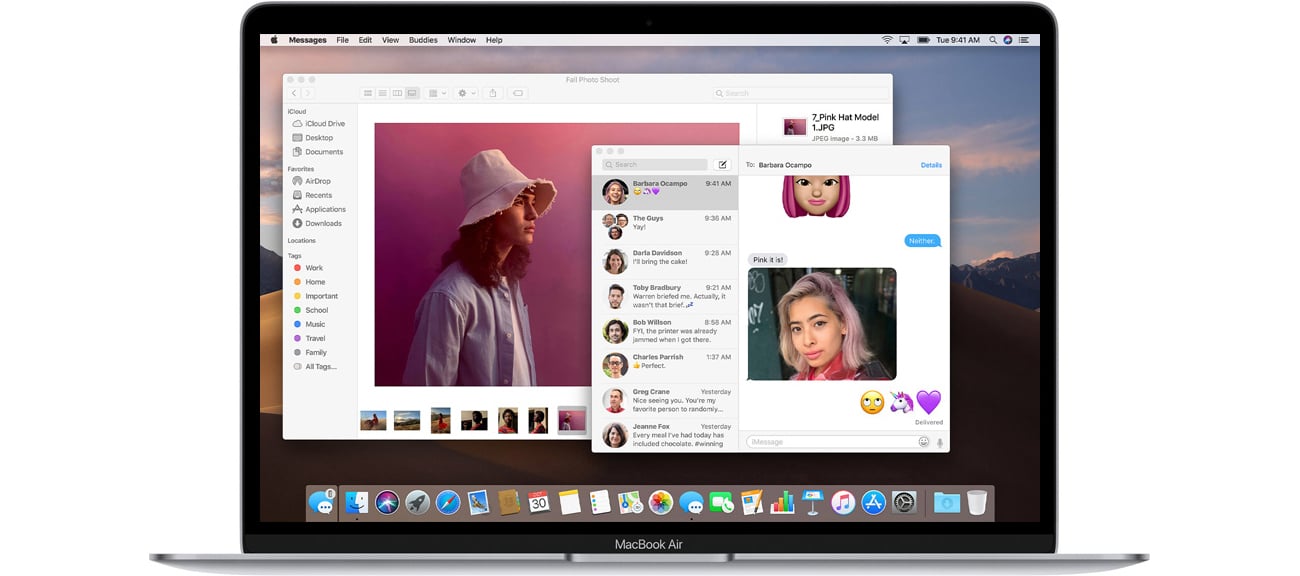Open the Charles Parrish conversation
The image size is (1300, 576).
click(665, 365)
